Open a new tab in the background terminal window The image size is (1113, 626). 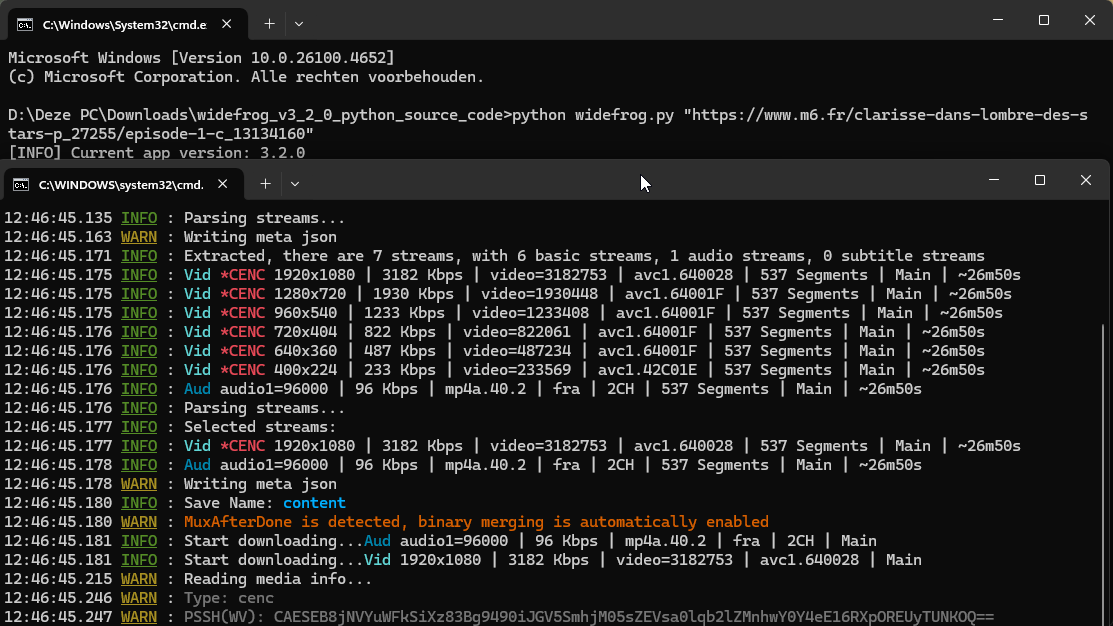269,23
